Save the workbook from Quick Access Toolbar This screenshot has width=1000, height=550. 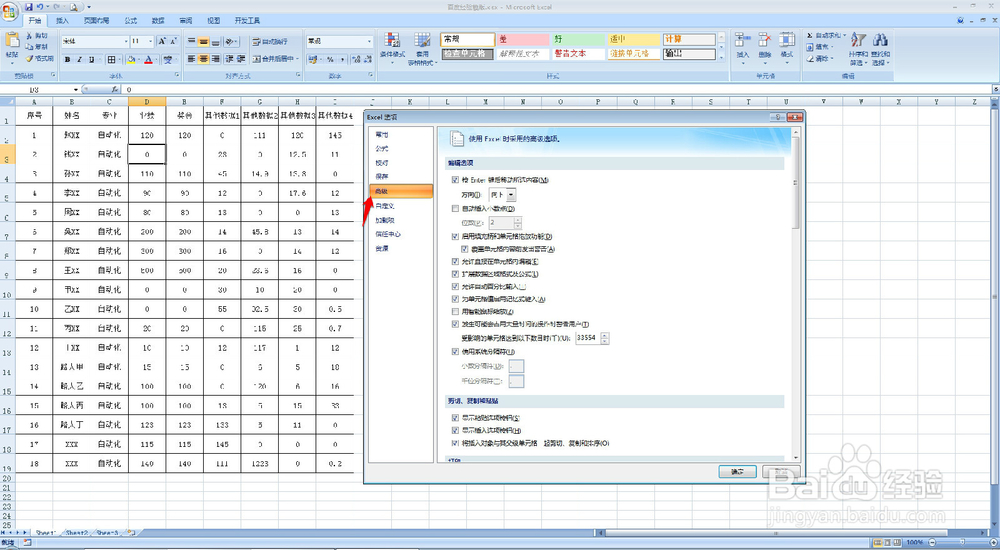point(29,7)
